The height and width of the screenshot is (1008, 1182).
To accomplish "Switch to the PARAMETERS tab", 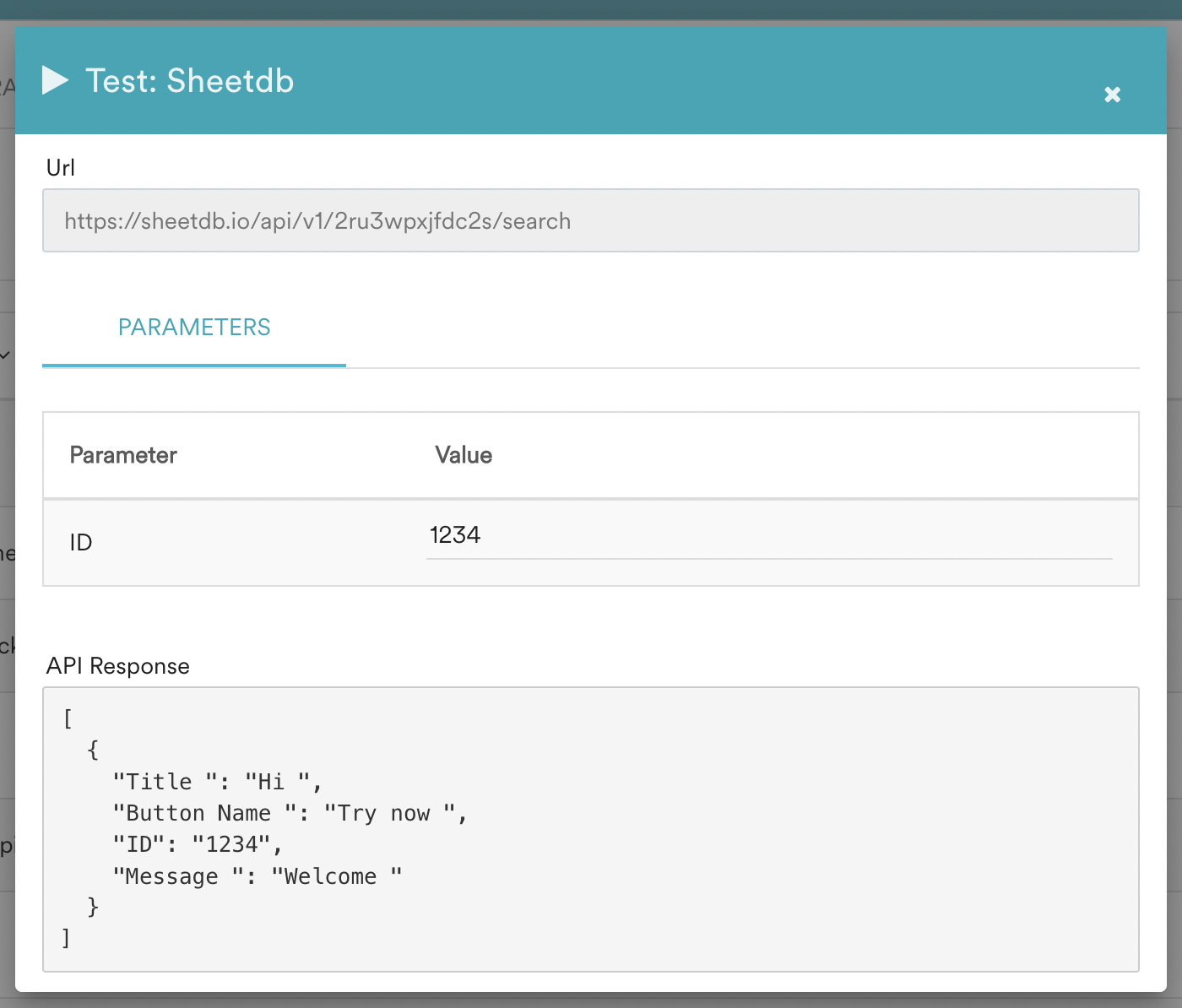I will pos(193,328).
